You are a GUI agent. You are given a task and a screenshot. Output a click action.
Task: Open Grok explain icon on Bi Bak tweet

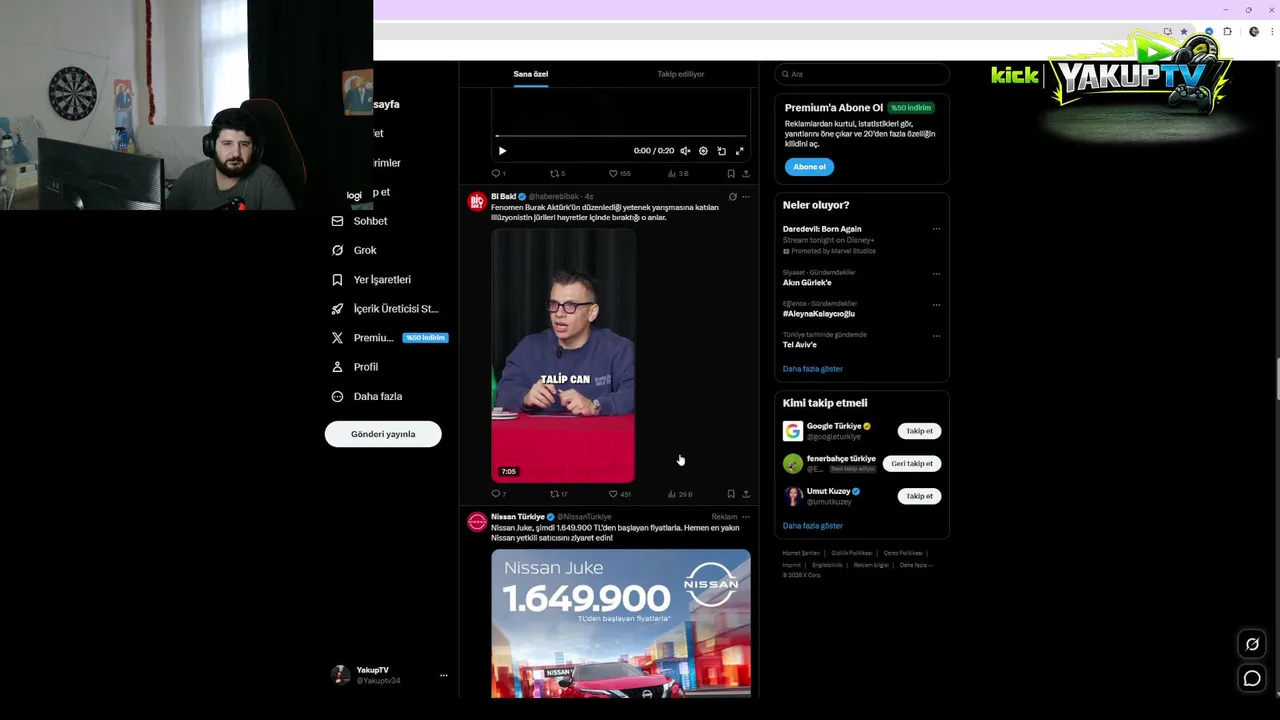click(x=732, y=197)
